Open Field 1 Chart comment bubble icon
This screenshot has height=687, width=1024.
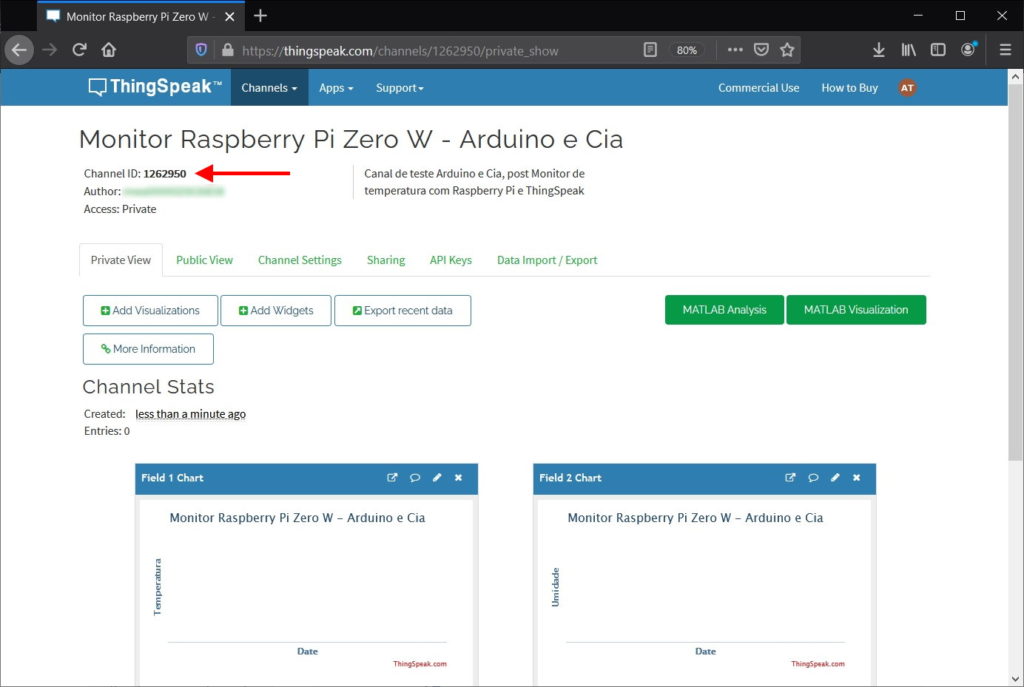coord(415,477)
